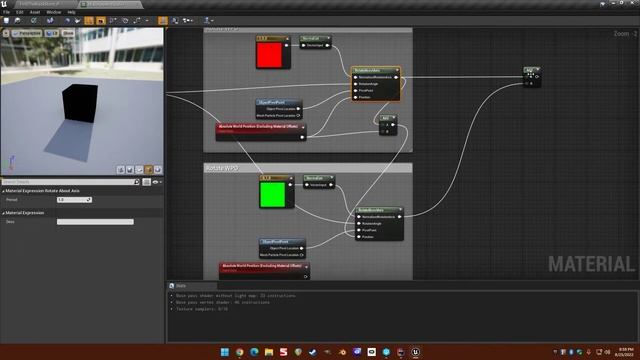The image size is (640, 360).
Task: Open File Explorer from the taskbar
Action: [269, 352]
